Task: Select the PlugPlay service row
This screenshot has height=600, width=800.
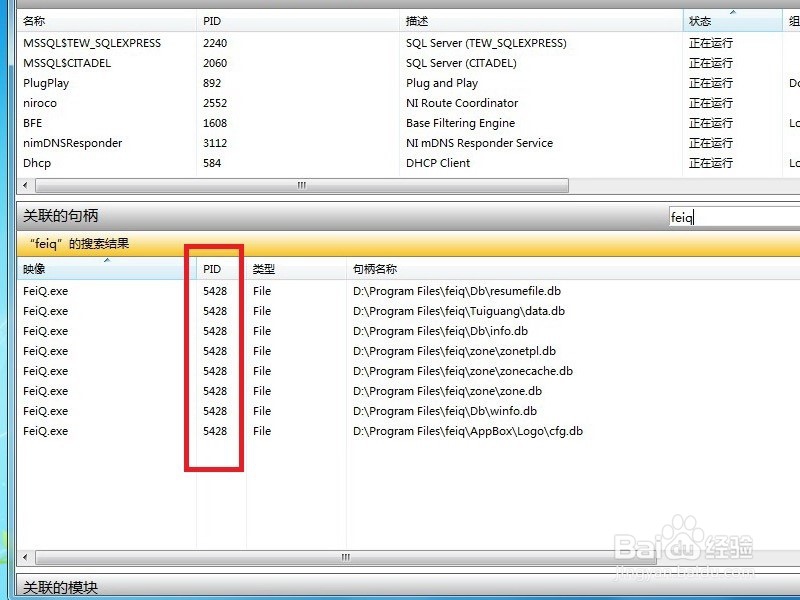Action: [408, 83]
